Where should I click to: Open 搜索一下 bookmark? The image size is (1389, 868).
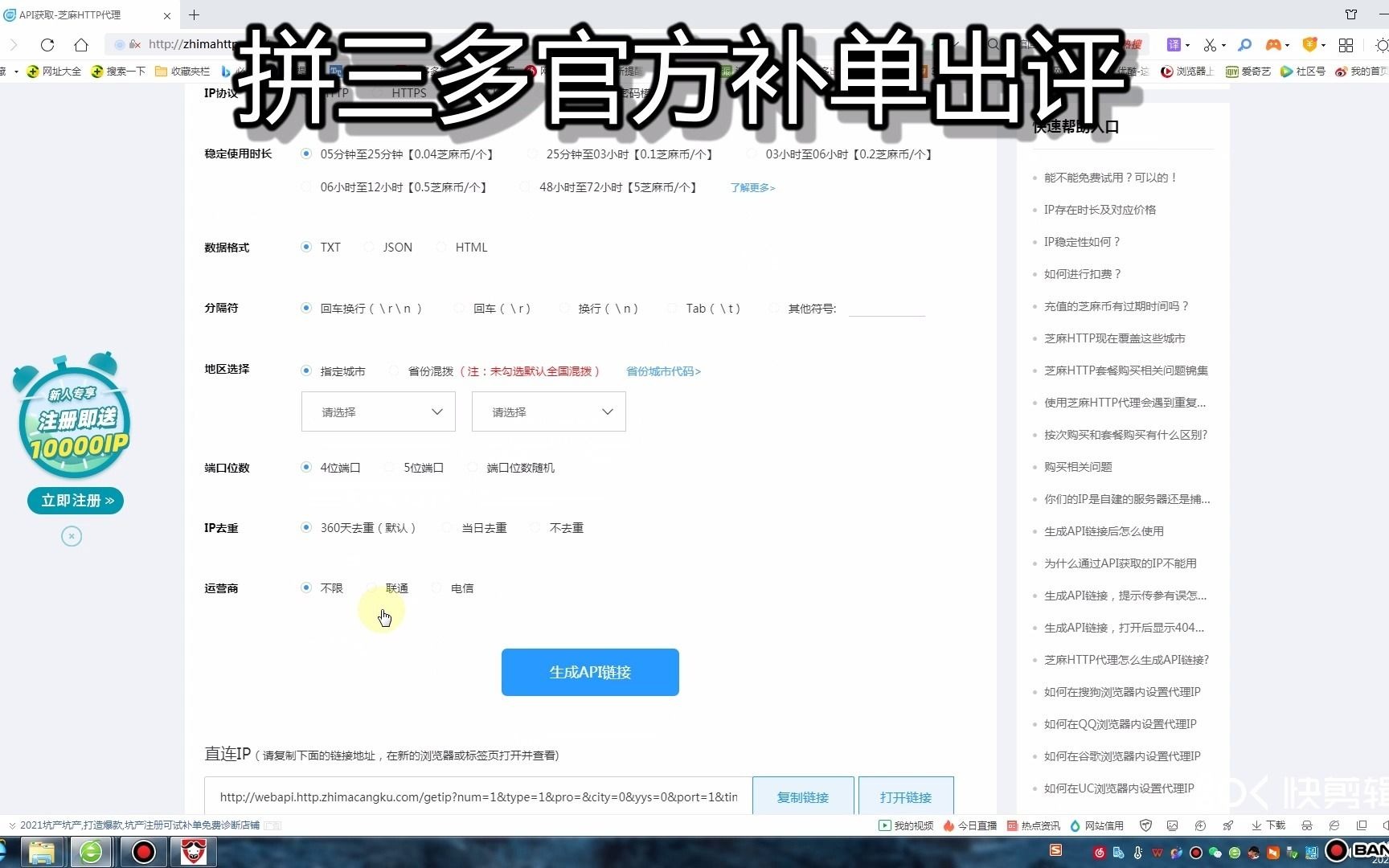pos(119,72)
